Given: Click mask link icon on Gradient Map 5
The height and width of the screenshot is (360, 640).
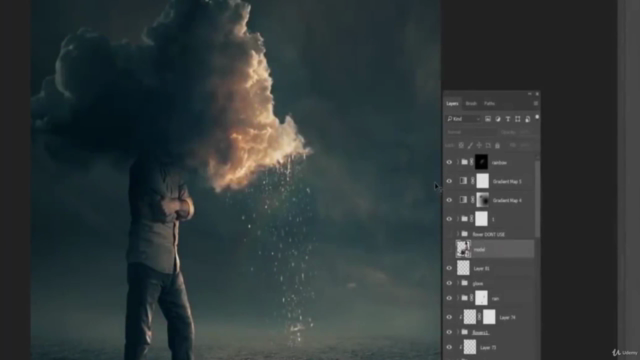Looking at the screenshot, I should (472, 181).
